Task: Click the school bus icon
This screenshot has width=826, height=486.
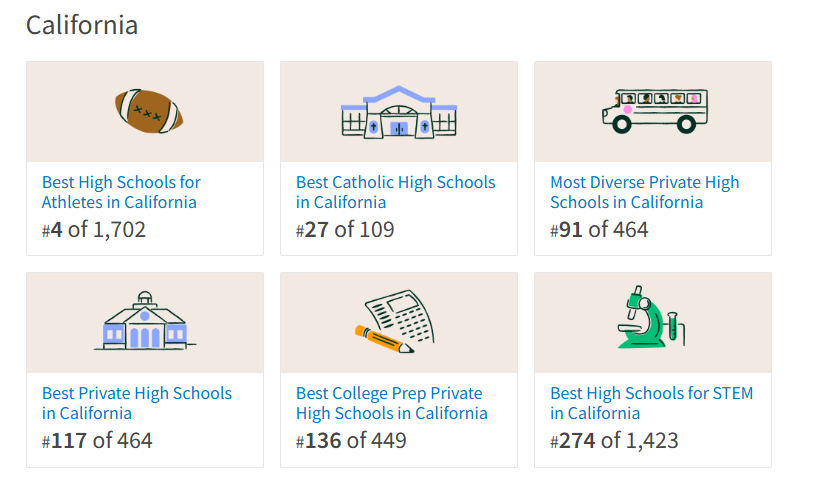Action: click(x=655, y=111)
